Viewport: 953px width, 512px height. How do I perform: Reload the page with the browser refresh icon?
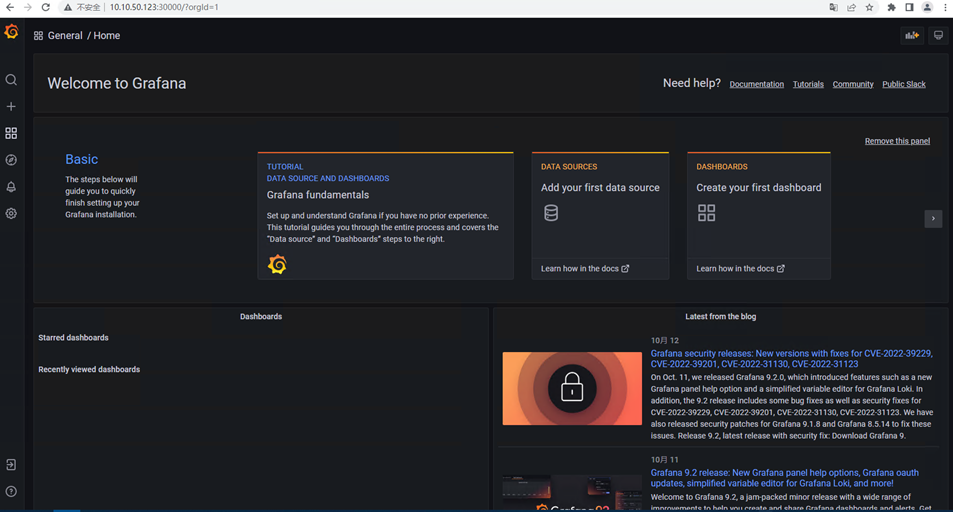[x=46, y=7]
